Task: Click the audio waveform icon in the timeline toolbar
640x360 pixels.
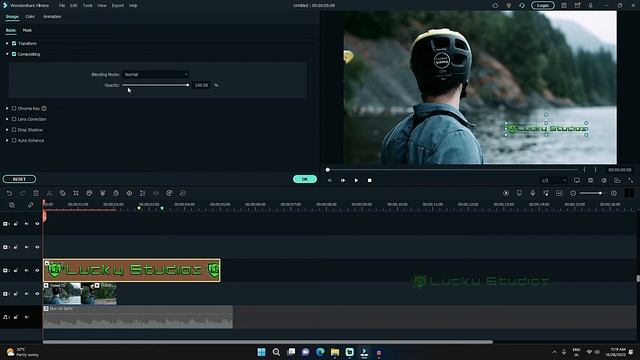Action: point(156,193)
